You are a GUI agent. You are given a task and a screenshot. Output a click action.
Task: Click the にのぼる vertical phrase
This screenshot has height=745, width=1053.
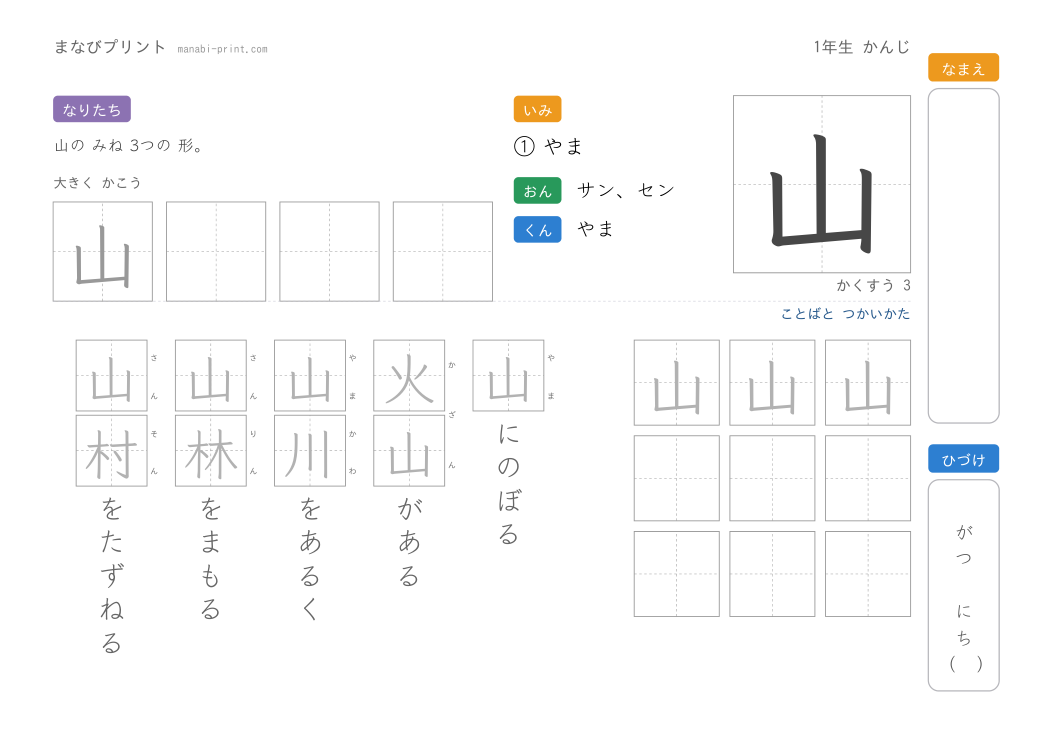(508, 484)
